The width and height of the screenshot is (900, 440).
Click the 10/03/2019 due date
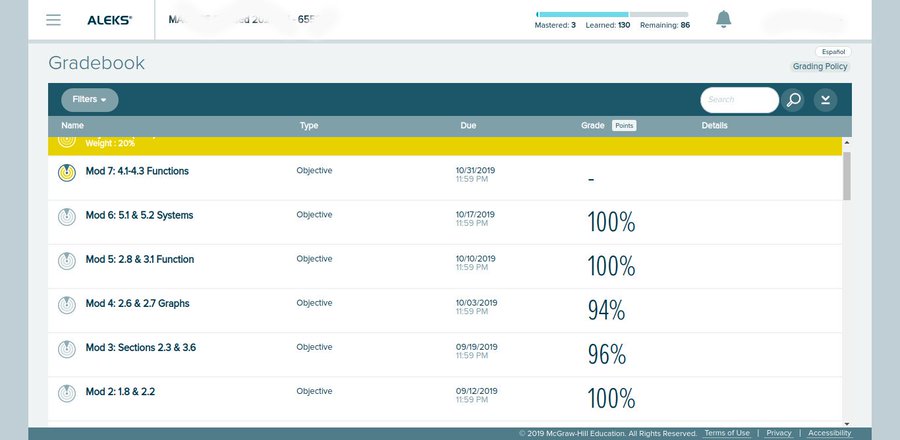pyautogui.click(x=476, y=303)
